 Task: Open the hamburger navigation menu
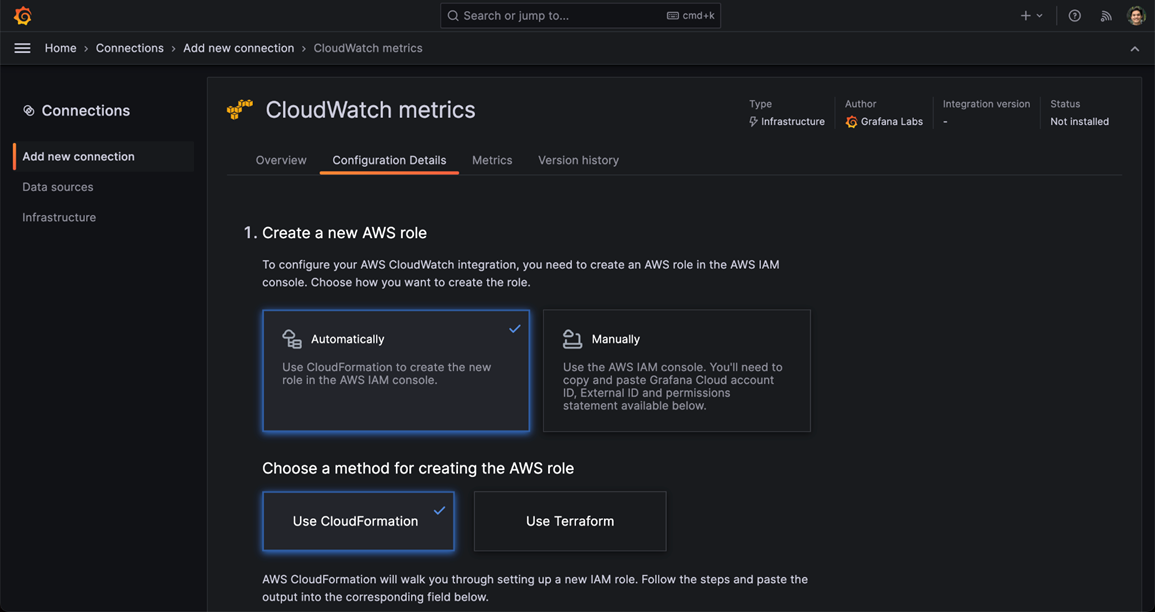22,47
